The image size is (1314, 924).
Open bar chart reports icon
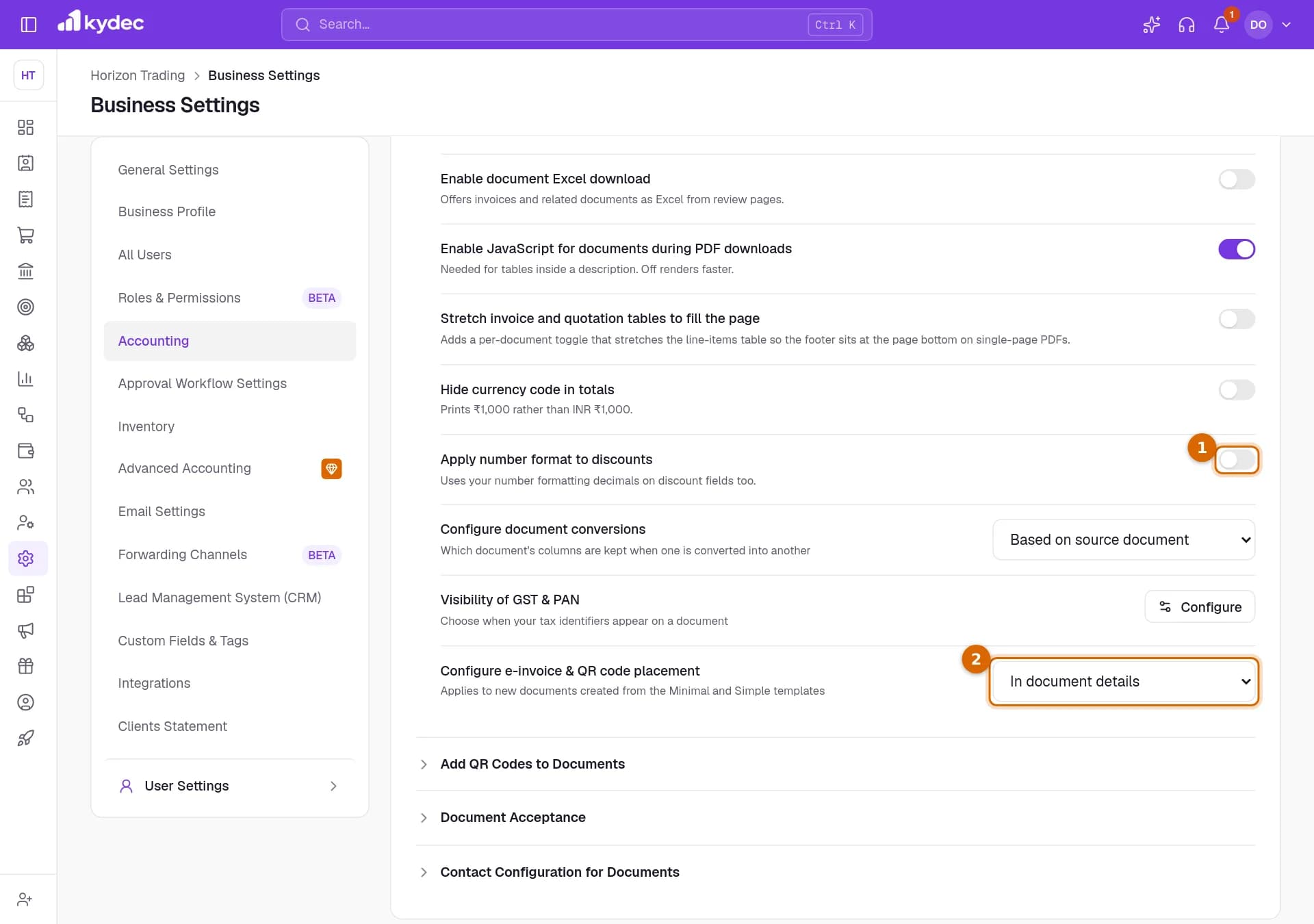click(25, 378)
